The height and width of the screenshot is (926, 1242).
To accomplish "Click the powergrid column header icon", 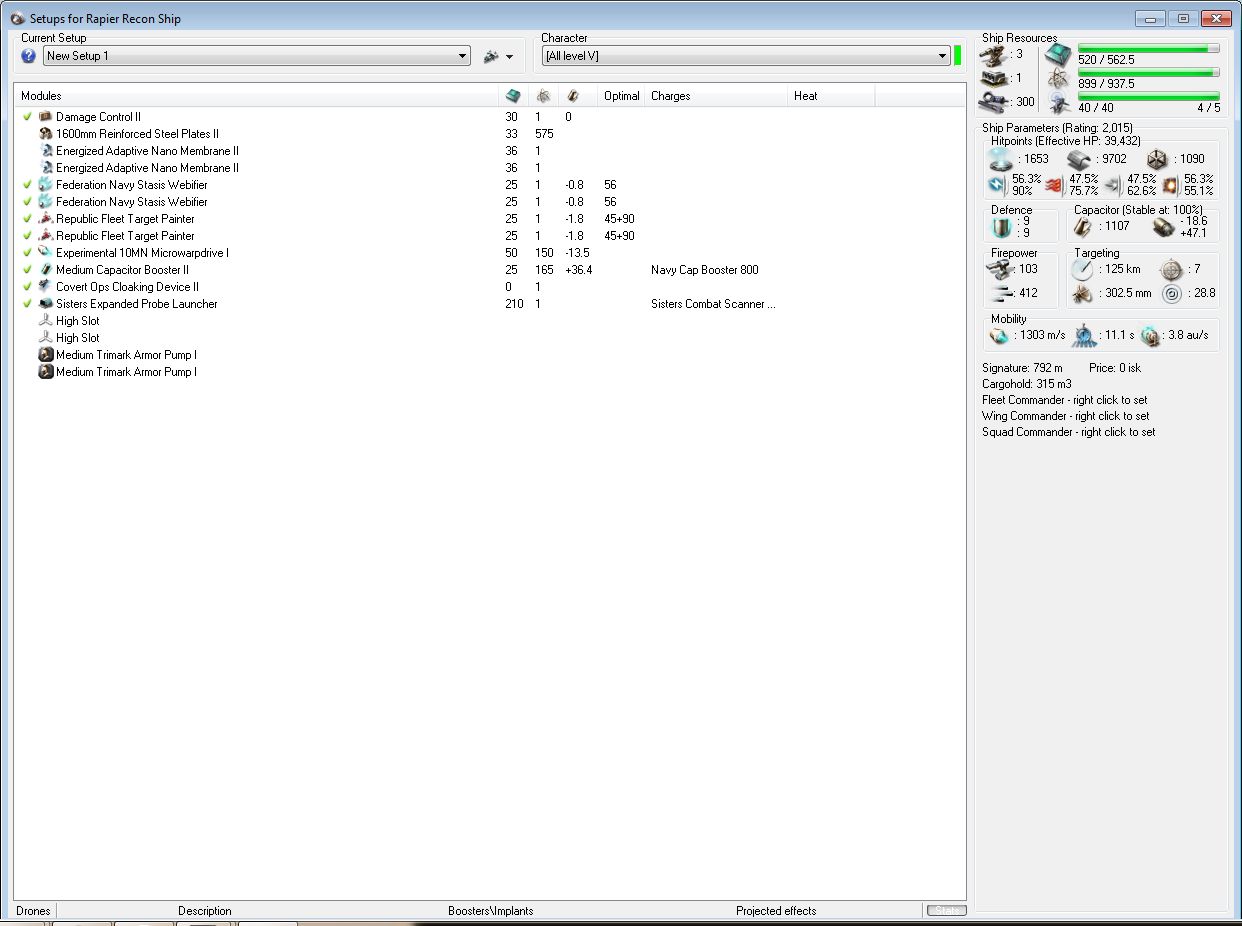I will tap(543, 96).
